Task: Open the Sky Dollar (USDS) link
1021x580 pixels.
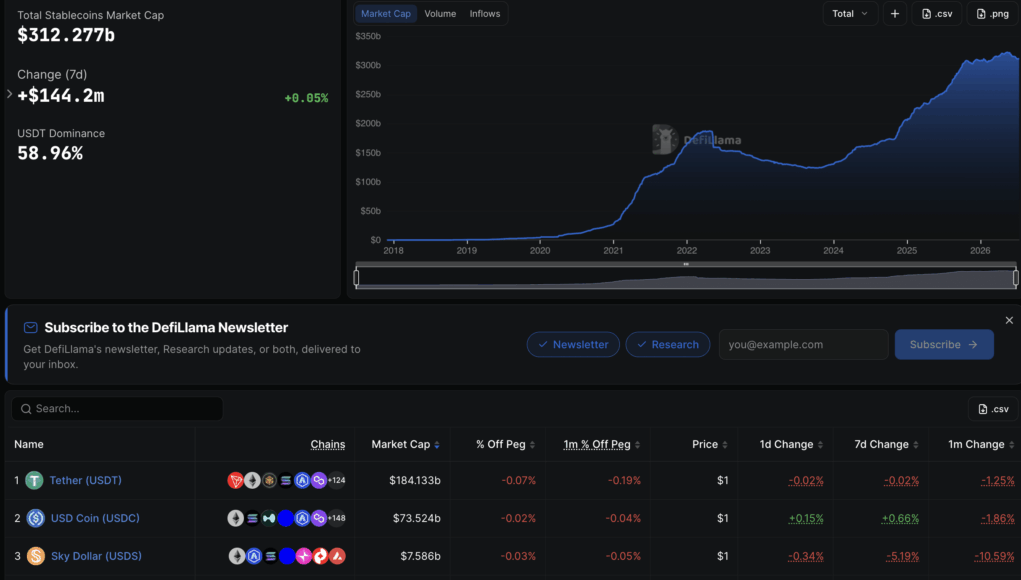Action: pos(96,556)
